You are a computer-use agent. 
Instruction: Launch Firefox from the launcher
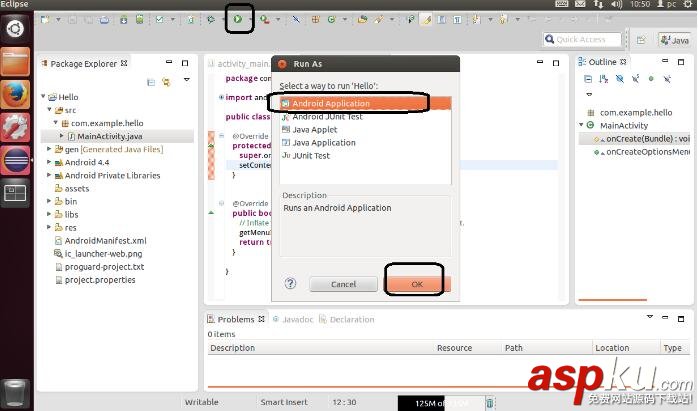(15, 94)
